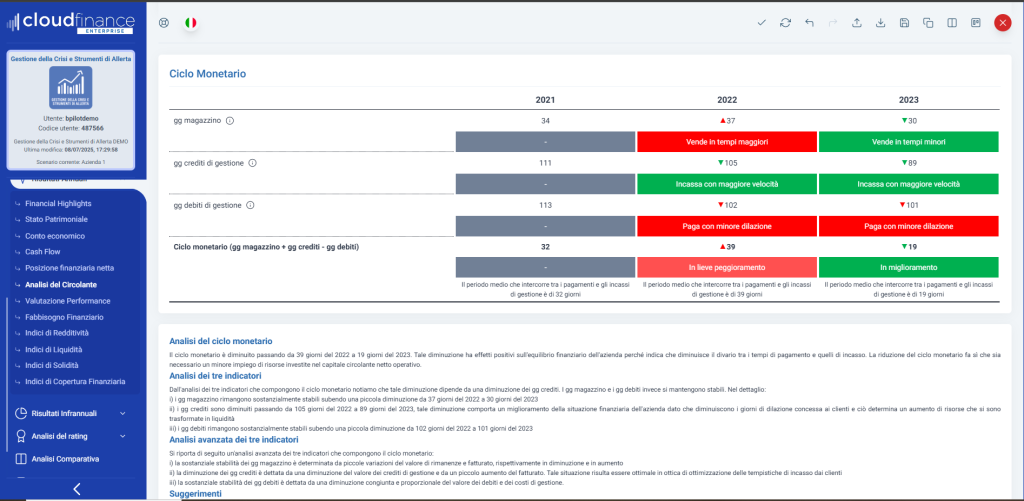Click the 'Analisi dei tre indicatori' heading

(216, 376)
